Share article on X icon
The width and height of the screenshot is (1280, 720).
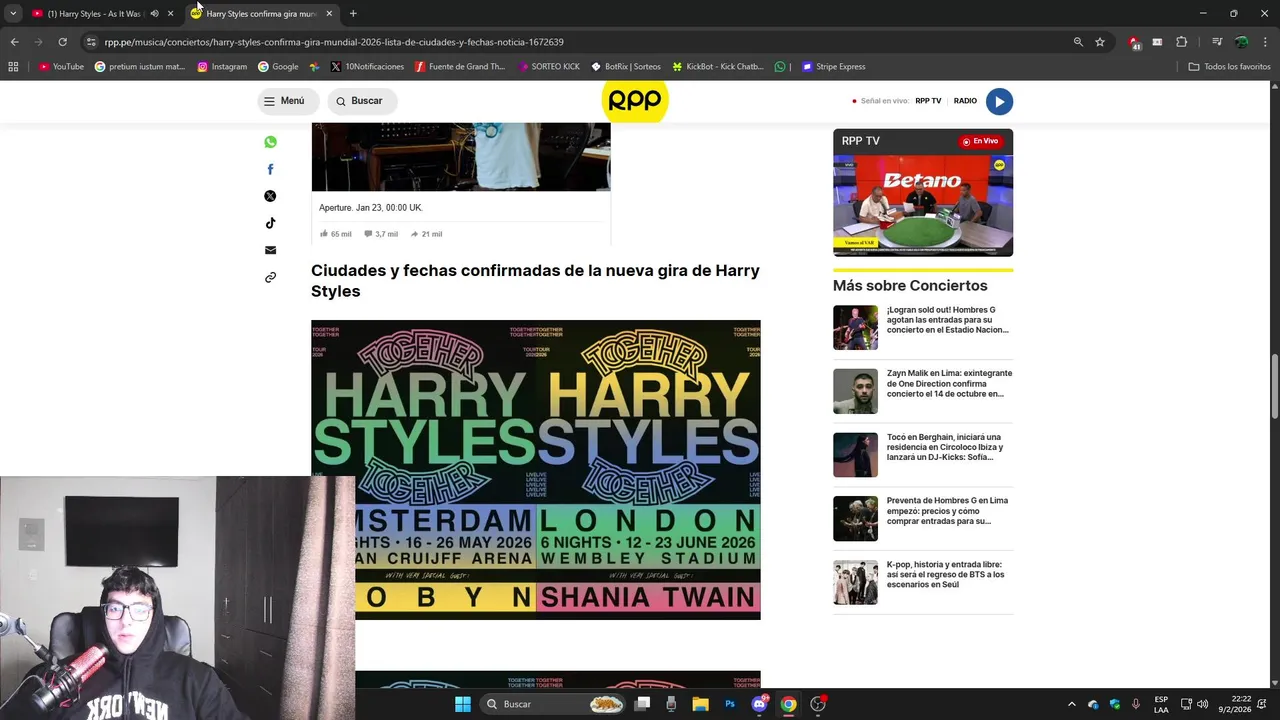pyautogui.click(x=270, y=196)
